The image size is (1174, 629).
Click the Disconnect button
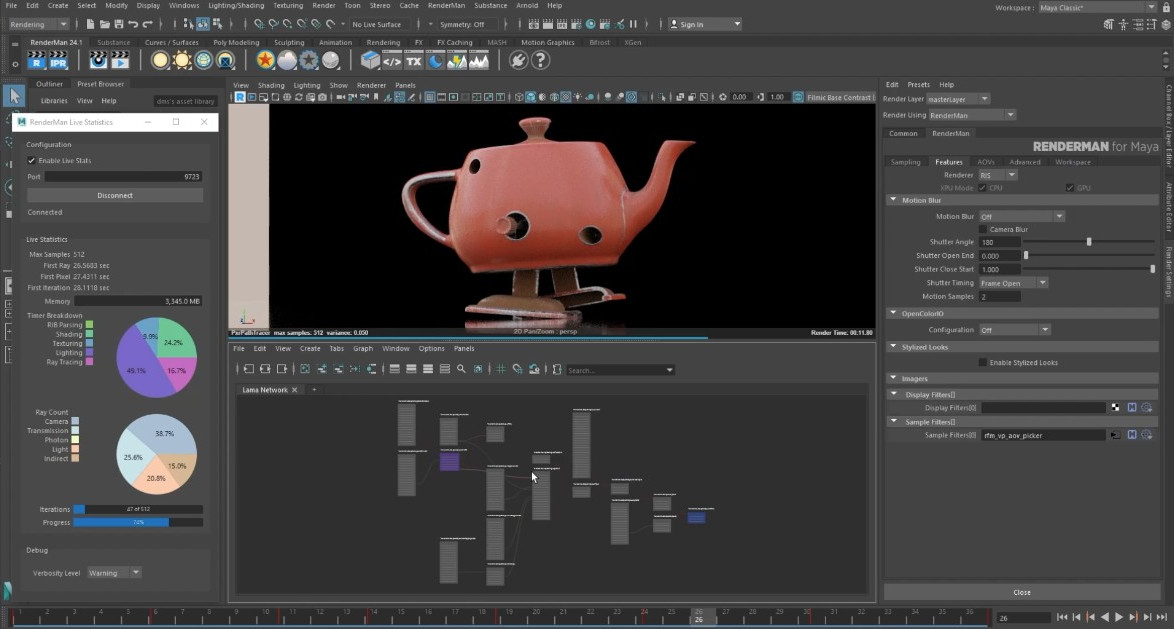pyautogui.click(x=115, y=195)
